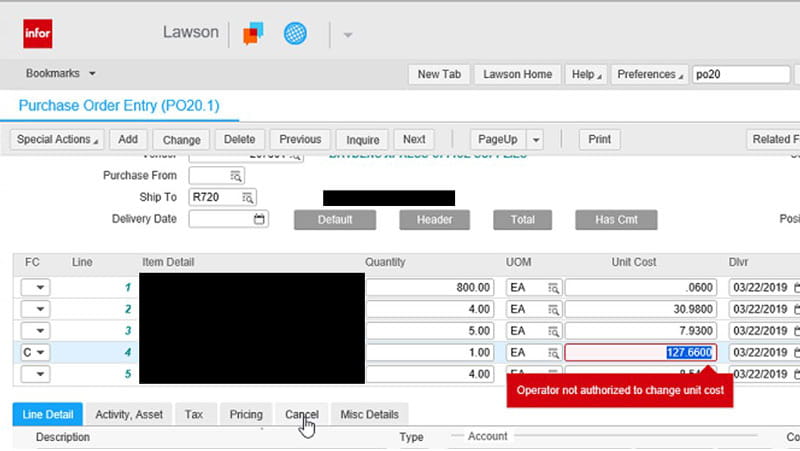The image size is (800, 451).
Task: Open the UOM lookup icon on line 2
Action: tap(553, 310)
